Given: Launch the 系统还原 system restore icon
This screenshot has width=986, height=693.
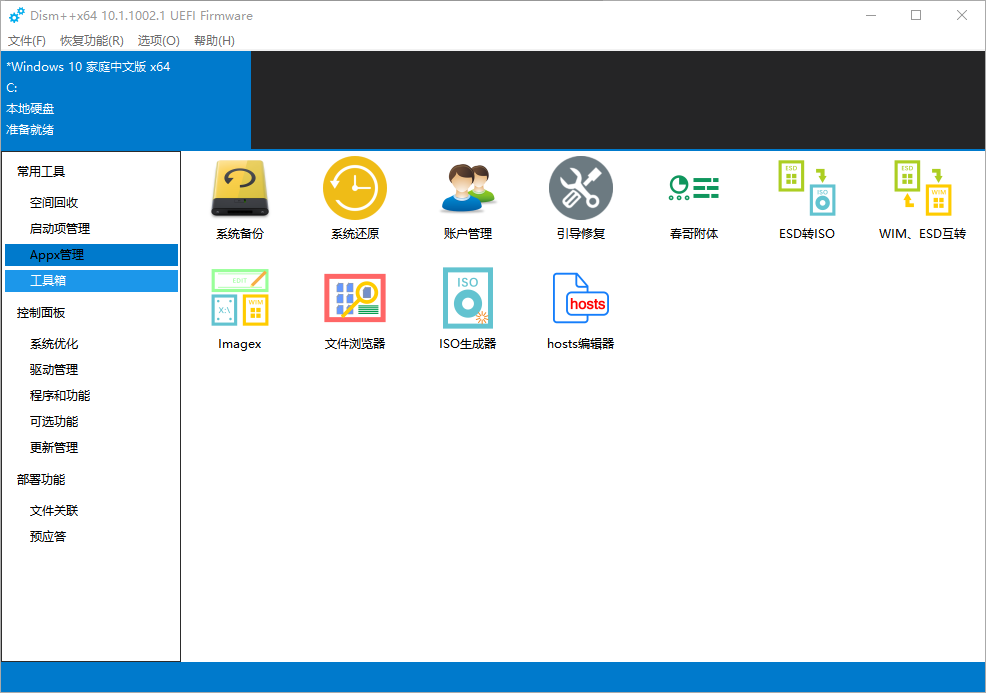Looking at the screenshot, I should [355, 190].
